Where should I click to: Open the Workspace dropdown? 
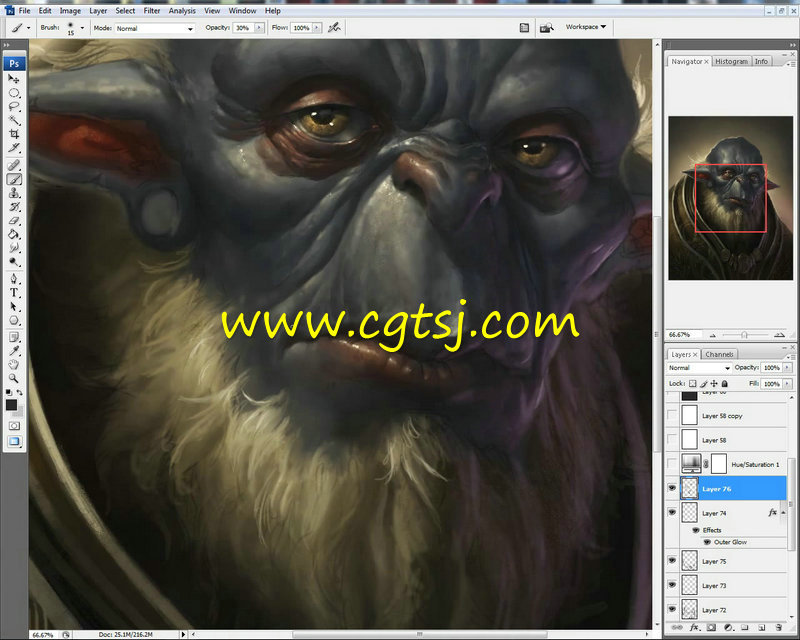coord(585,27)
